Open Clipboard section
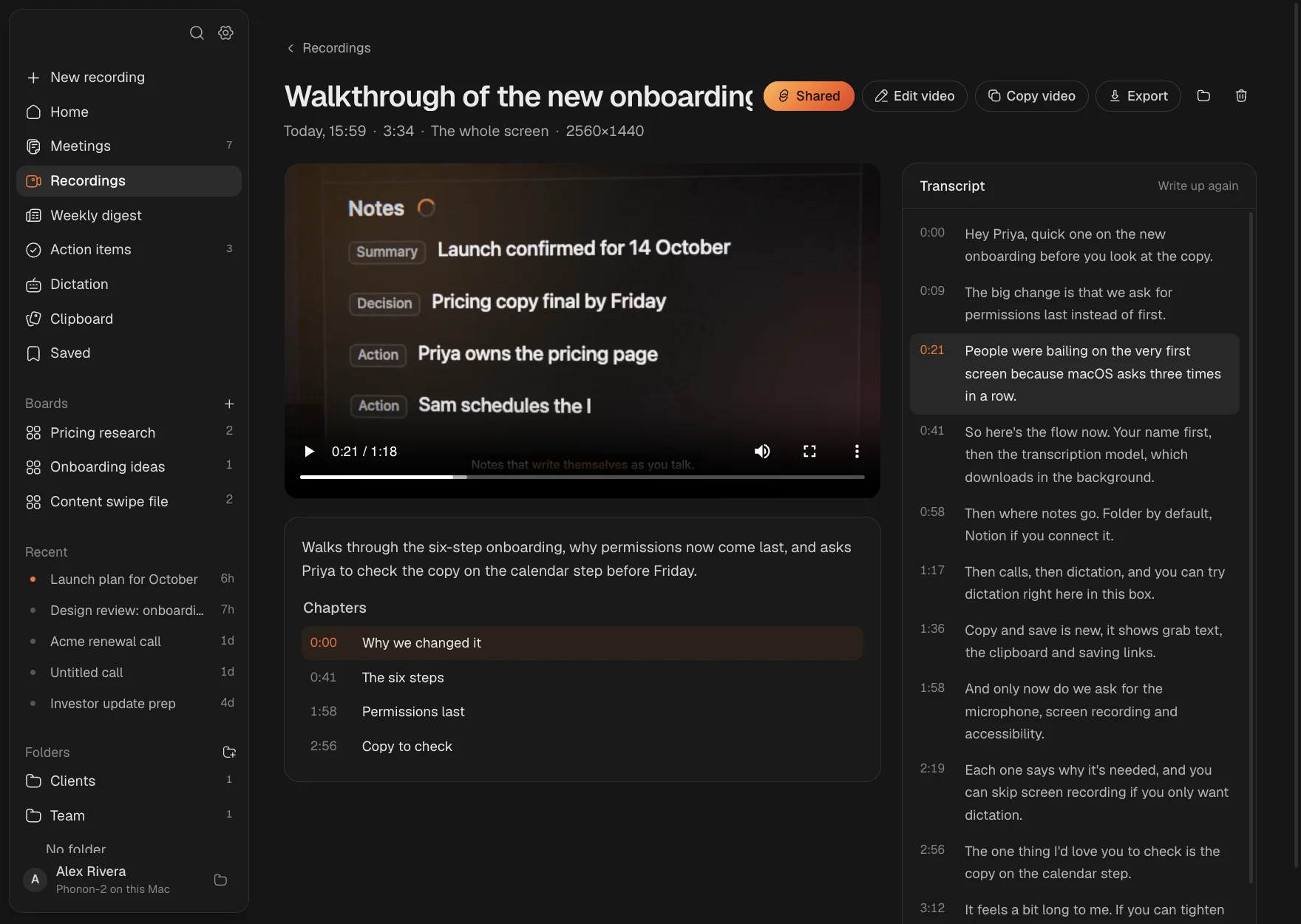This screenshot has height=924, width=1301. (x=129, y=319)
